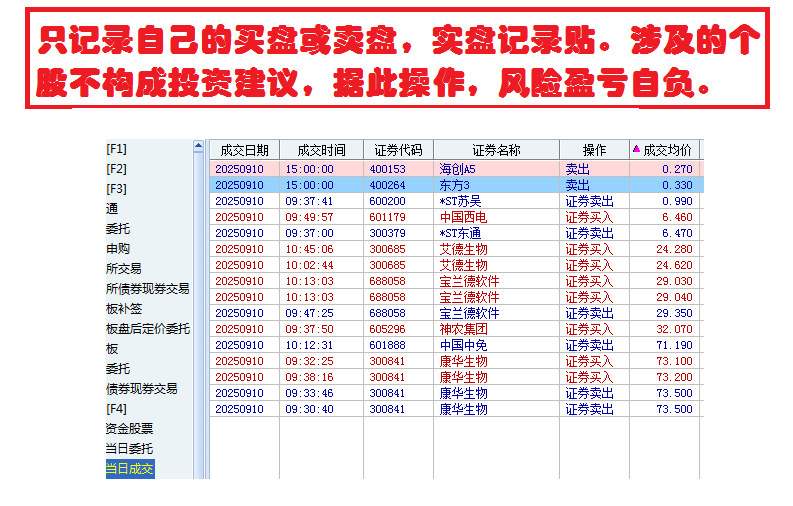
Task: Open 所债券现券交易 in the sidebar
Action: point(148,289)
